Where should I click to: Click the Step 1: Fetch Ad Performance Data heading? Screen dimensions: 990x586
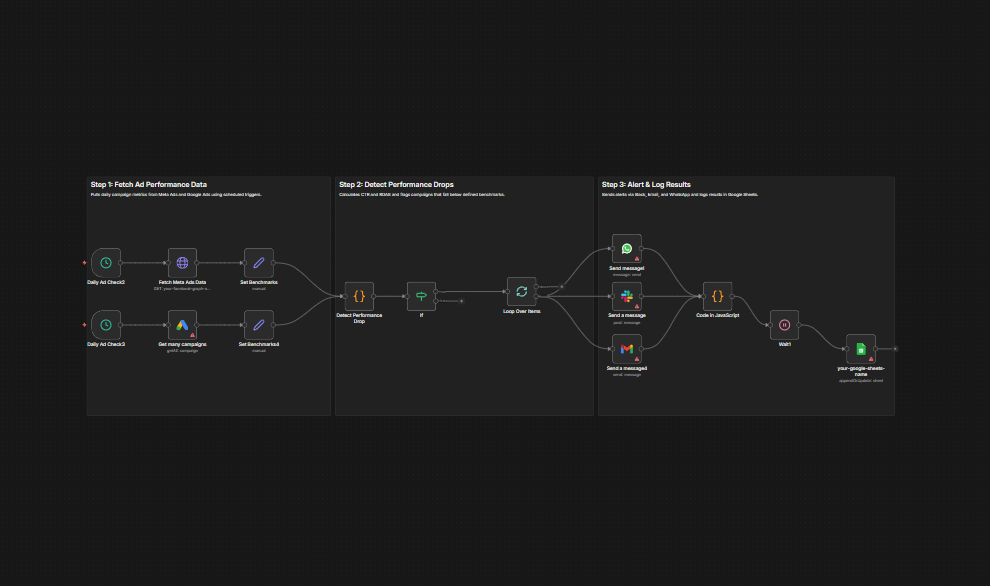point(149,185)
